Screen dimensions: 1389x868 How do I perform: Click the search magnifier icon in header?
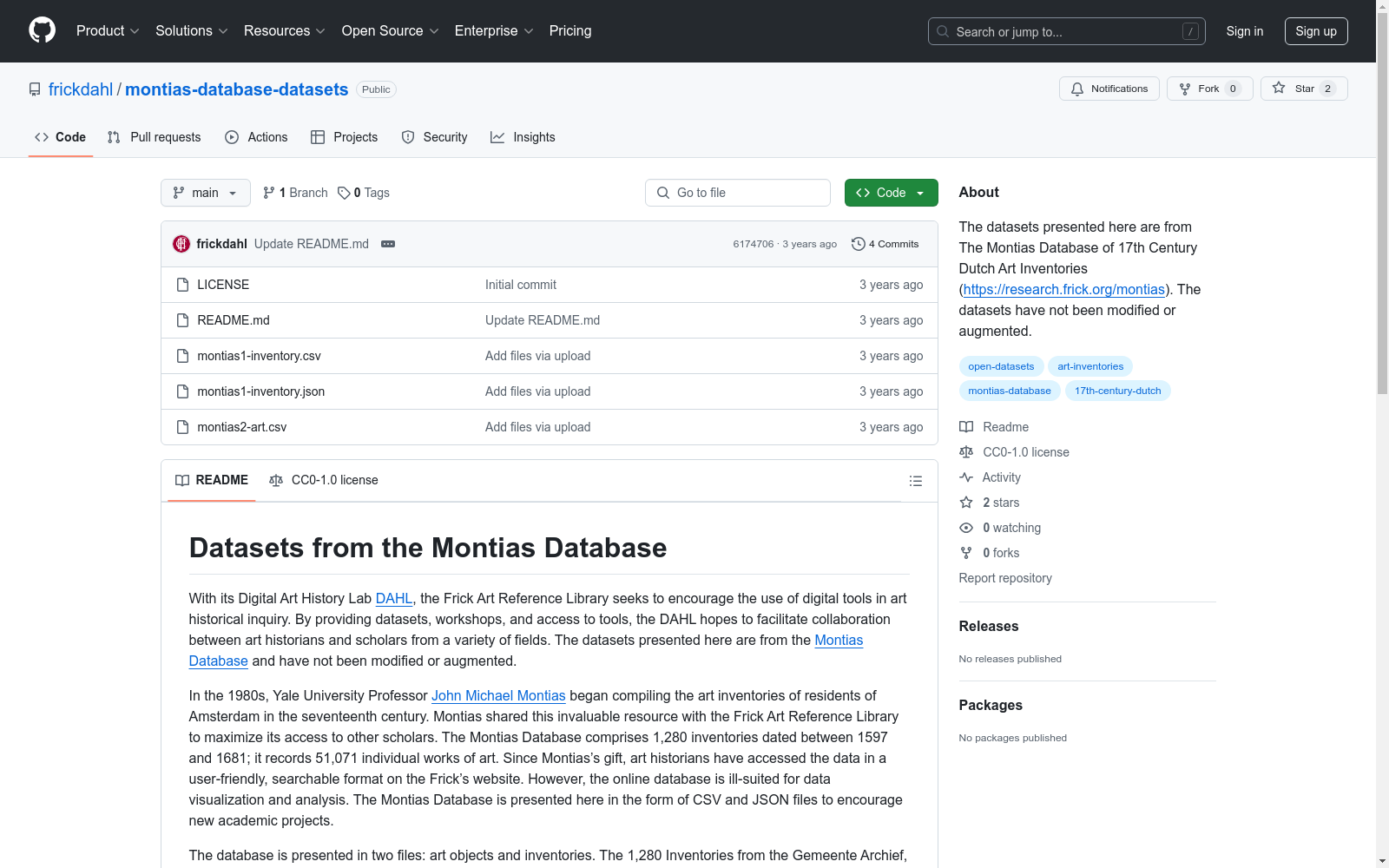coord(943,31)
